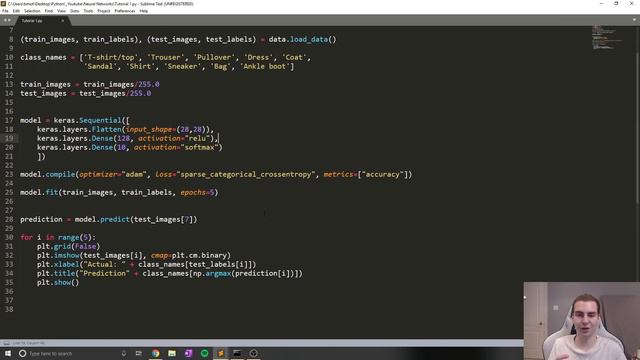The width and height of the screenshot is (640, 360).
Task: Click the minimap code preview
Action: [607, 38]
